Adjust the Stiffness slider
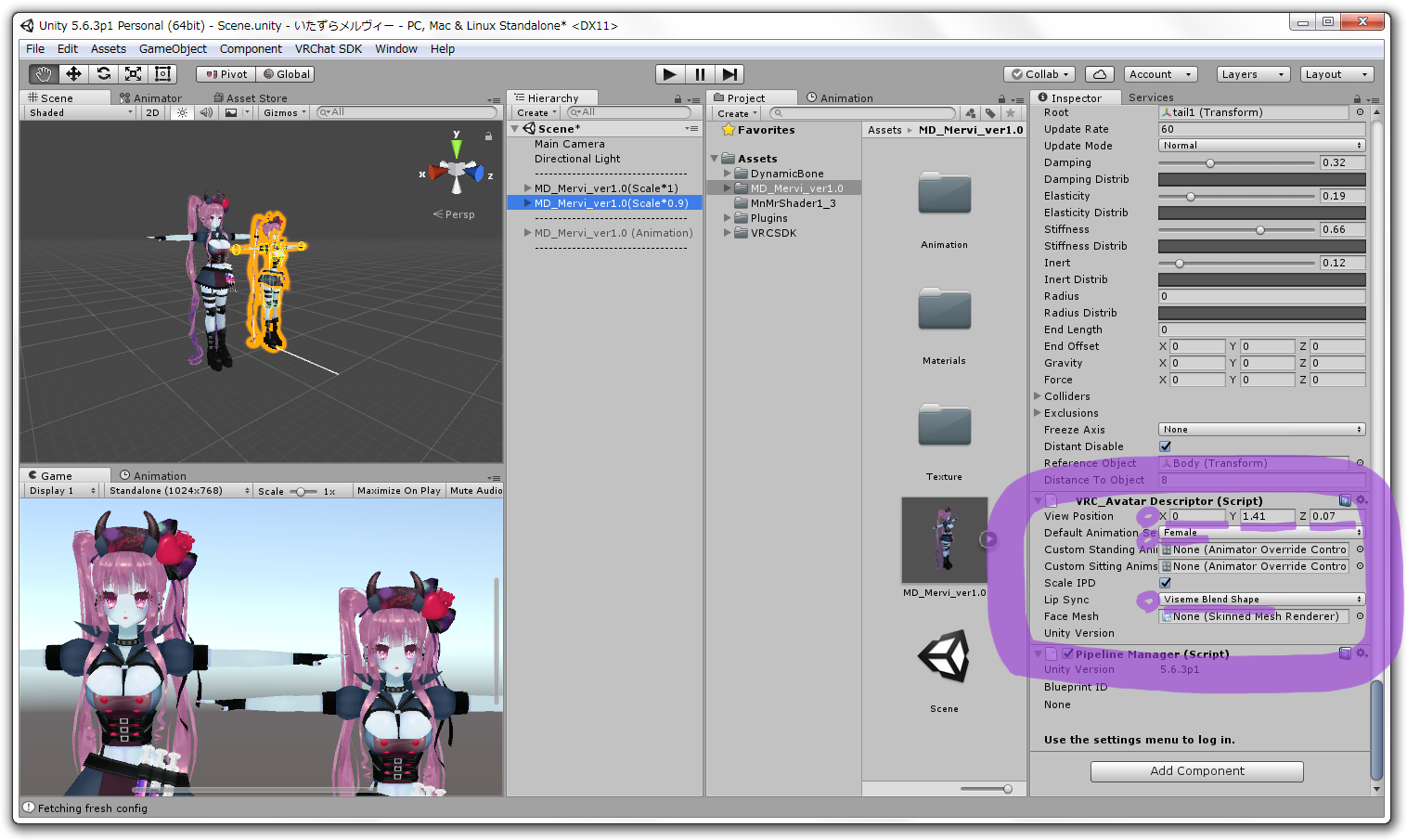This screenshot has width=1407, height=840. (x=1237, y=229)
